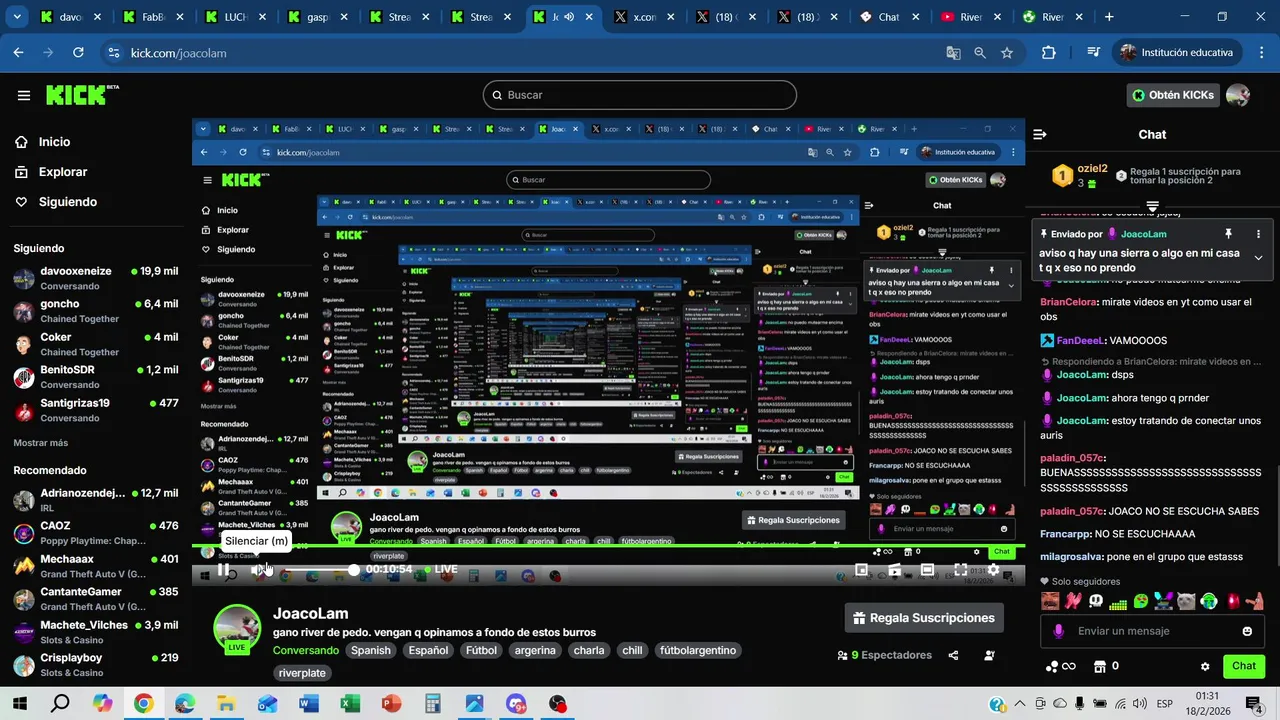
Task: Open Excel from the taskbar
Action: (350, 704)
